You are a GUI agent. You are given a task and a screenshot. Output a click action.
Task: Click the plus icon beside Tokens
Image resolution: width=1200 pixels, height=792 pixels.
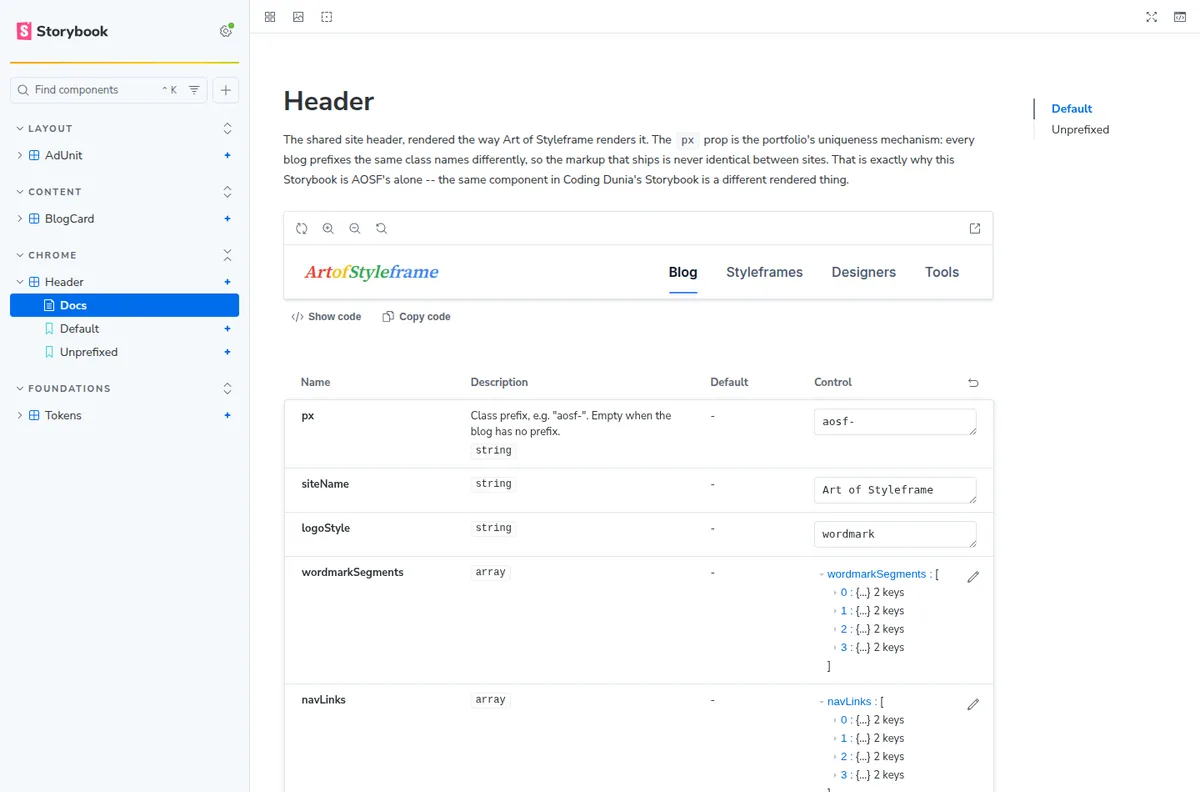click(x=228, y=415)
